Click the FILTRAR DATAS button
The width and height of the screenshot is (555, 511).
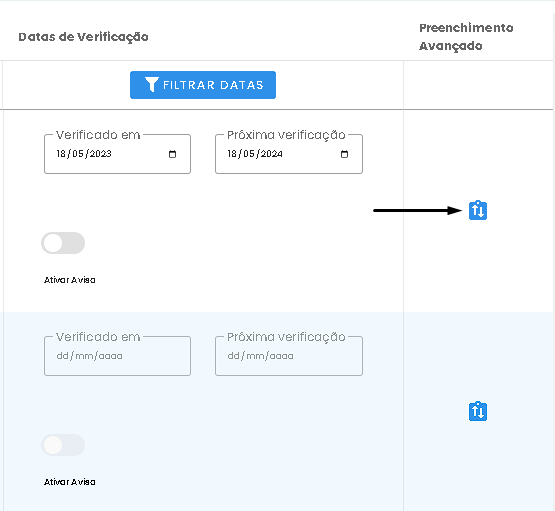tap(203, 85)
